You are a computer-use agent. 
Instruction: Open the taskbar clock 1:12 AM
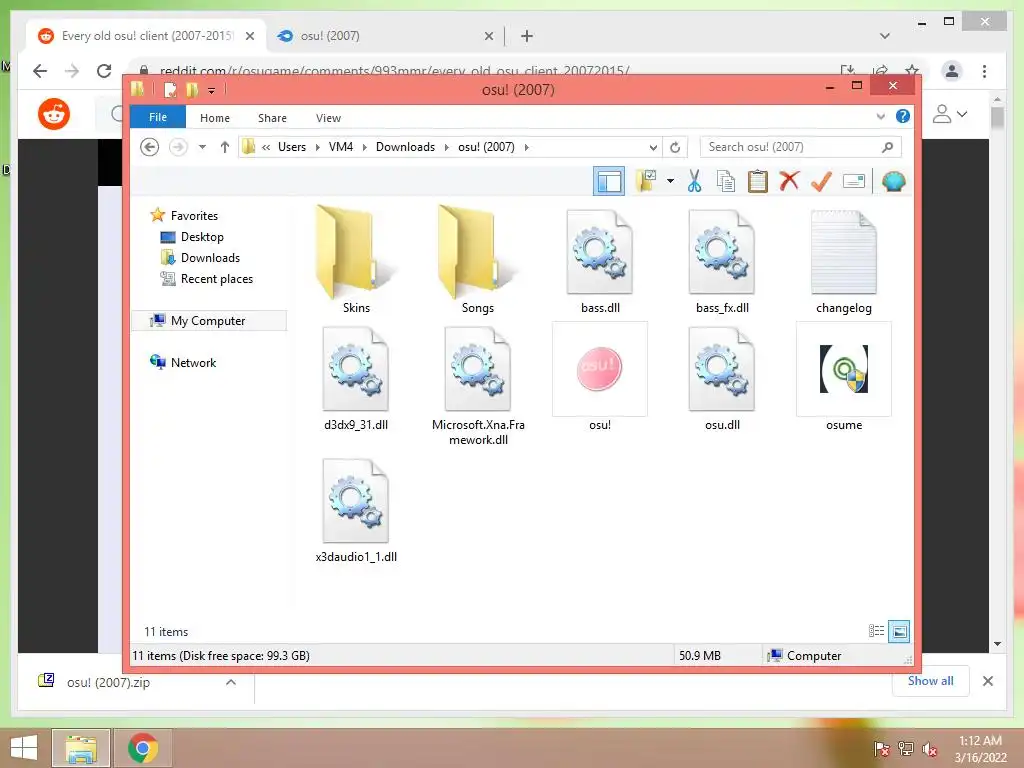980,749
